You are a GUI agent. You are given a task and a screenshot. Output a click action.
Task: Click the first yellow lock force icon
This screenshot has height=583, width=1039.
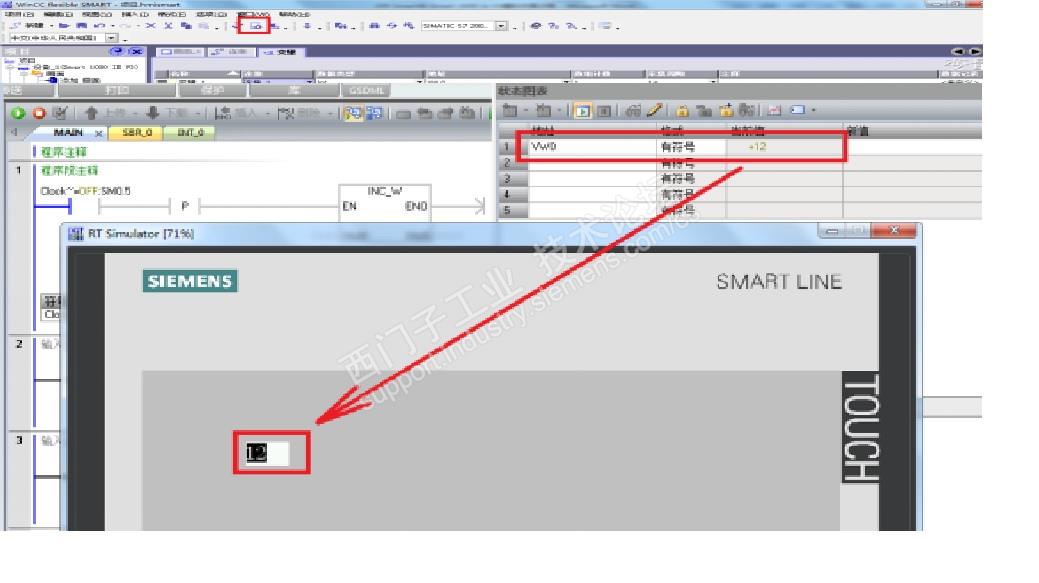click(x=683, y=111)
